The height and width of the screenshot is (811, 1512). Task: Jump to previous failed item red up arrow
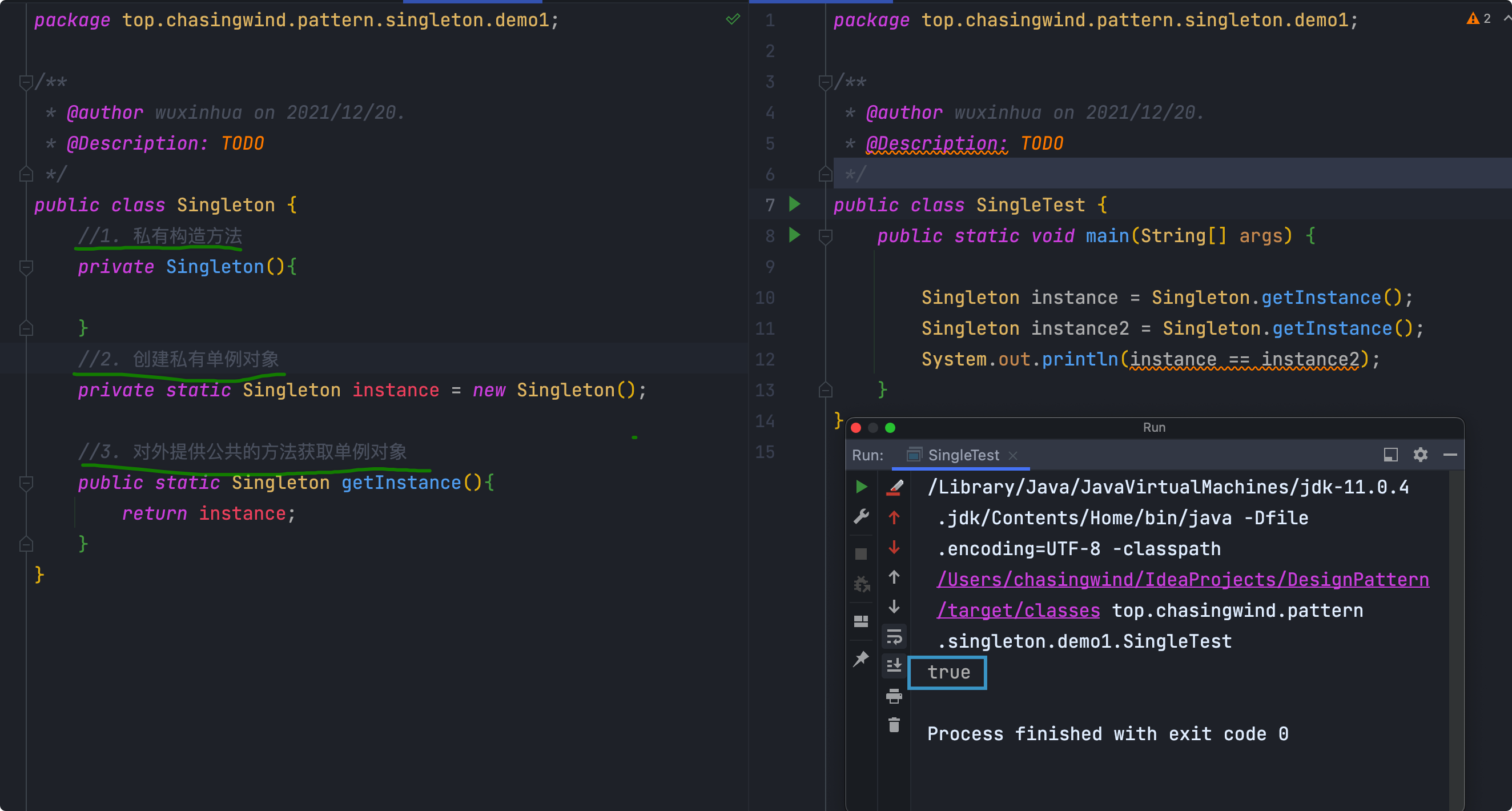tap(894, 517)
